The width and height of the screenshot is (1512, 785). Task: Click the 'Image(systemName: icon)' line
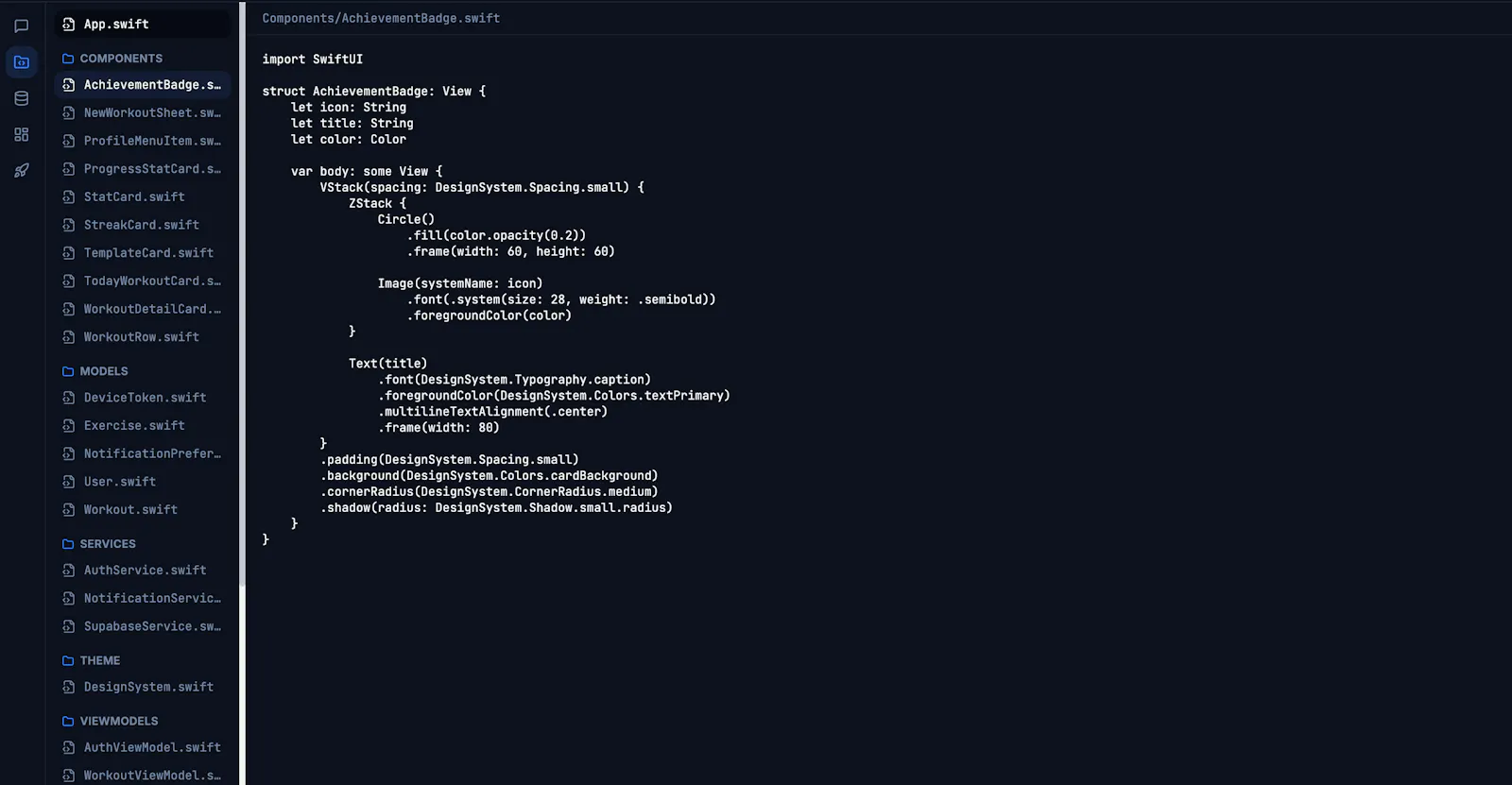pos(460,283)
